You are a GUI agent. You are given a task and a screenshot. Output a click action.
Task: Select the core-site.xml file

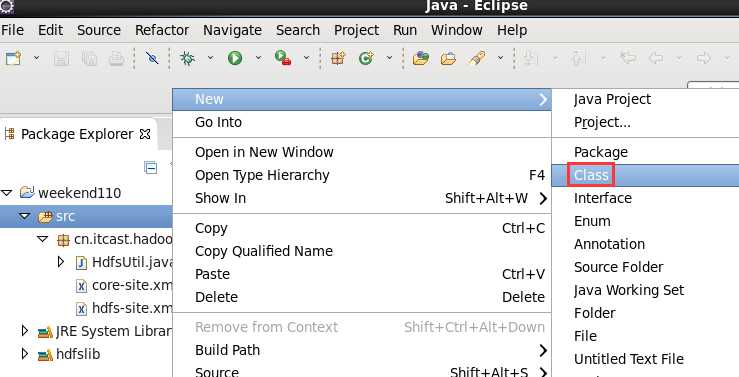pos(125,286)
